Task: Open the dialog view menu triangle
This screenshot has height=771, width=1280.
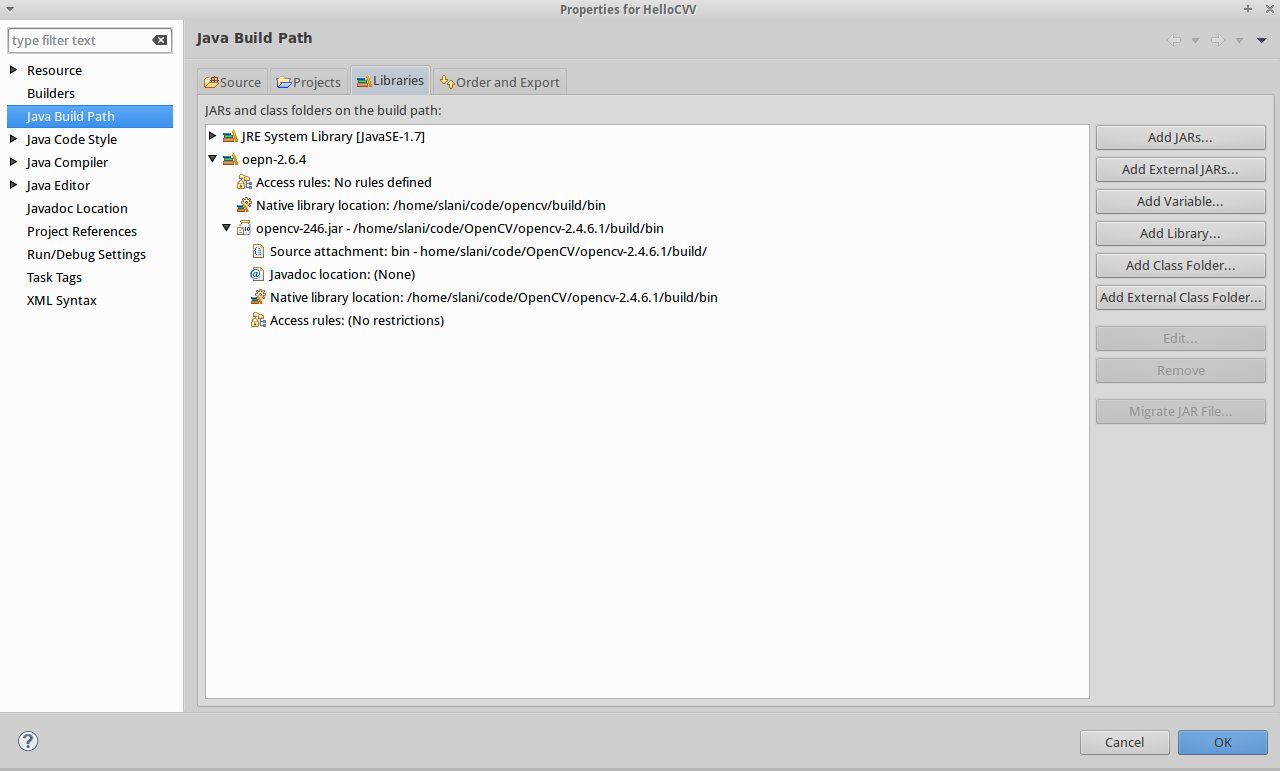Action: tap(1262, 40)
